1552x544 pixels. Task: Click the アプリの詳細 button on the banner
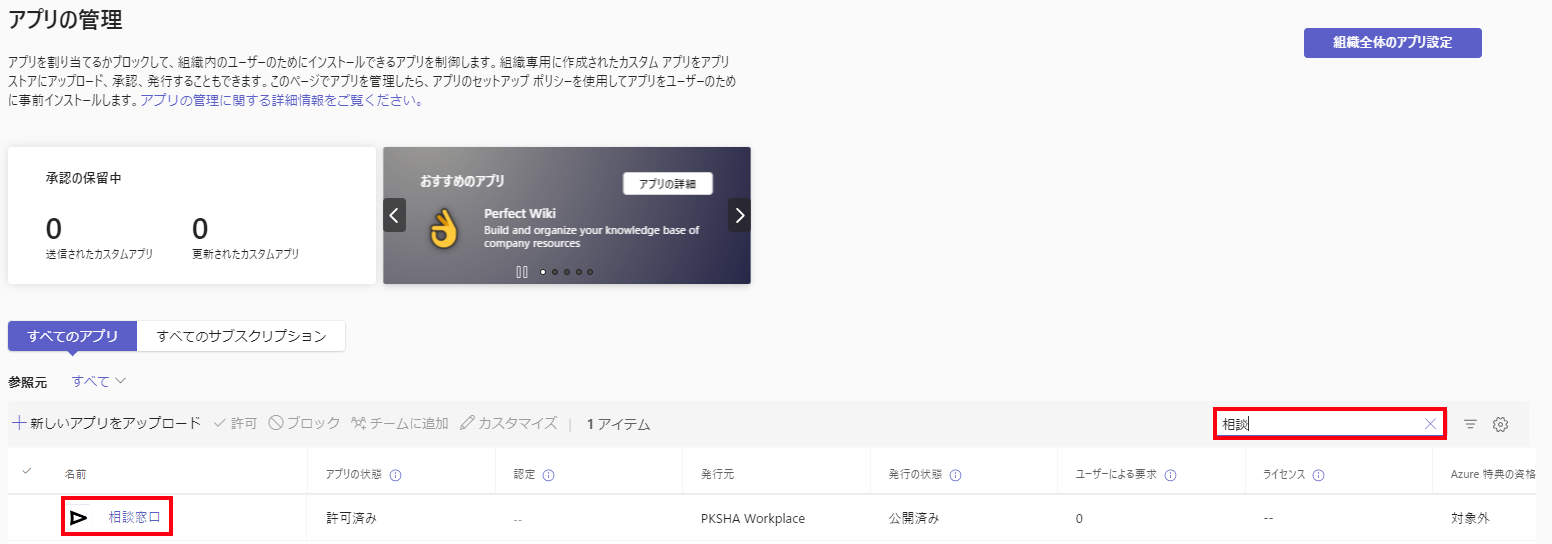coord(667,184)
